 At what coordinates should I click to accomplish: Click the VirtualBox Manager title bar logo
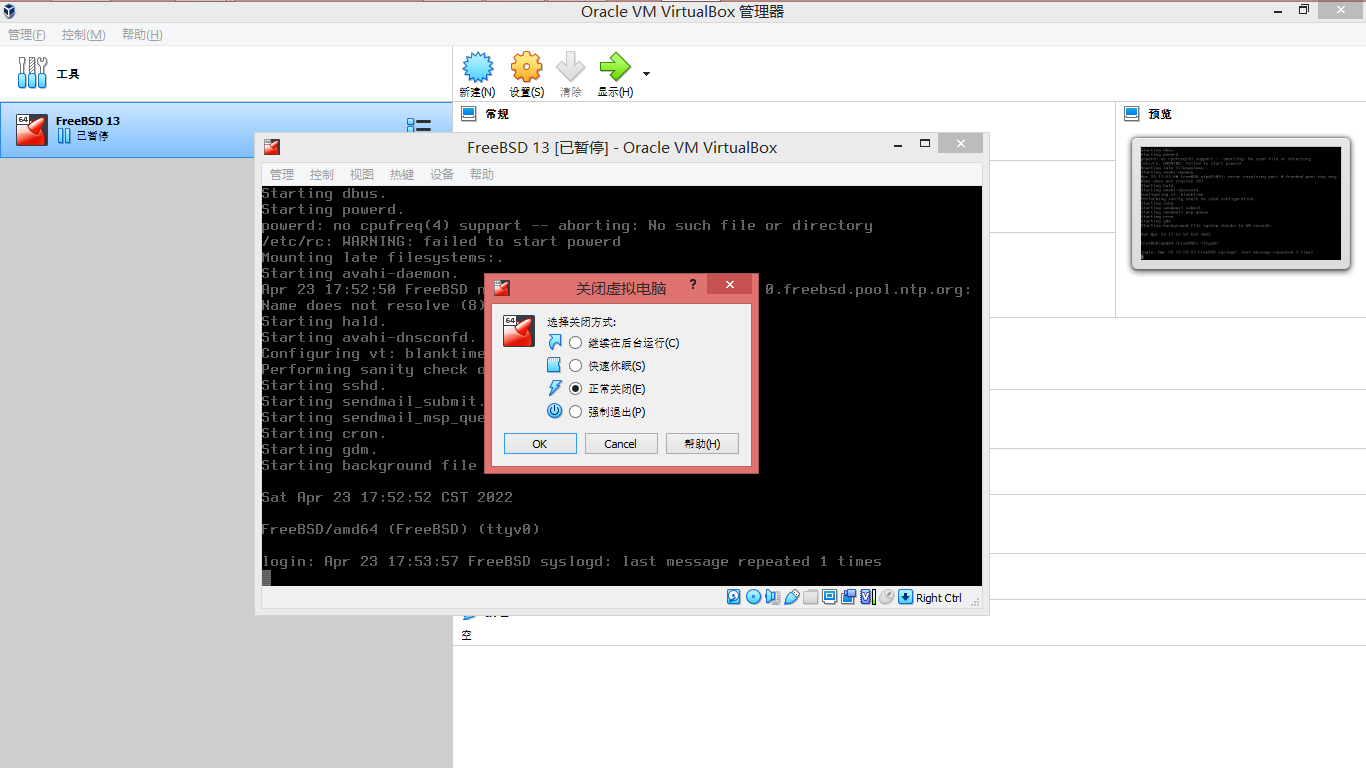9,11
